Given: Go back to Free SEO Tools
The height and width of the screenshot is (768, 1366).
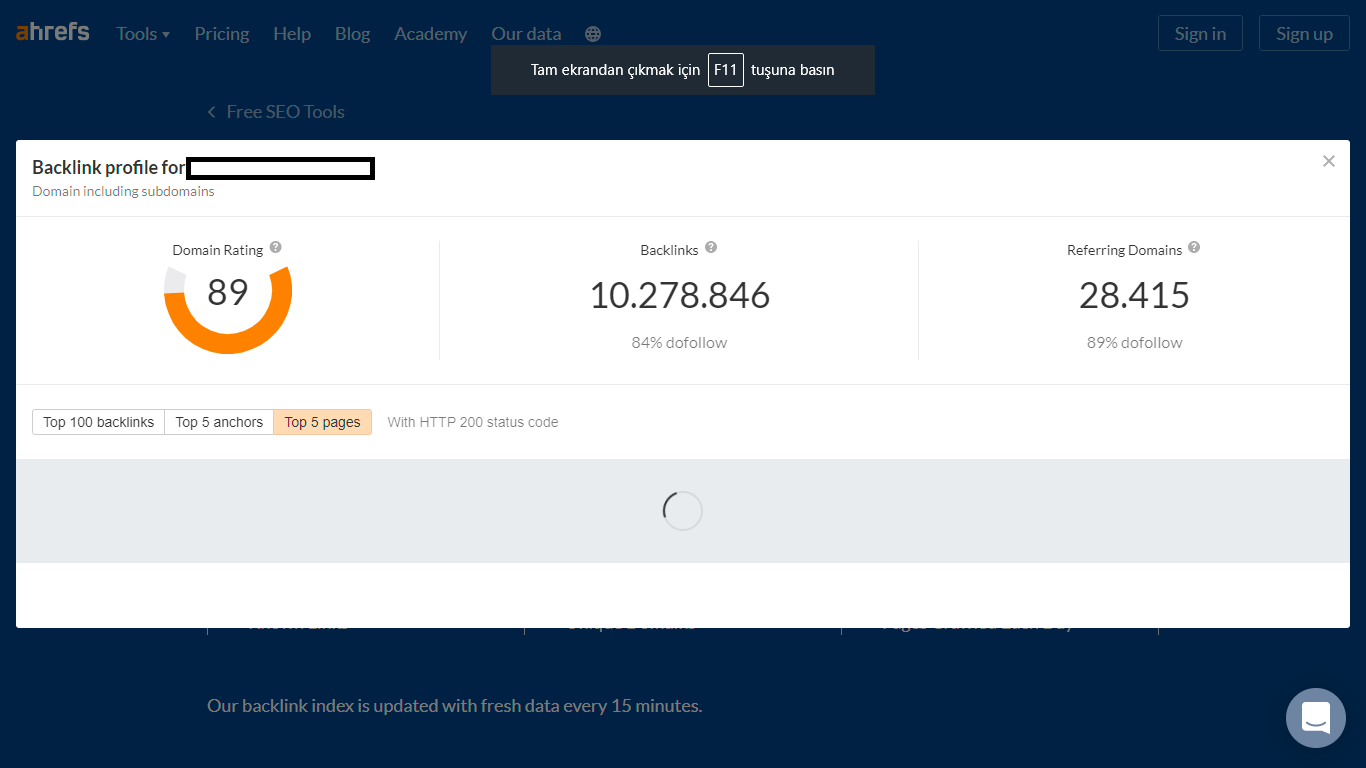Looking at the screenshot, I should coord(285,112).
